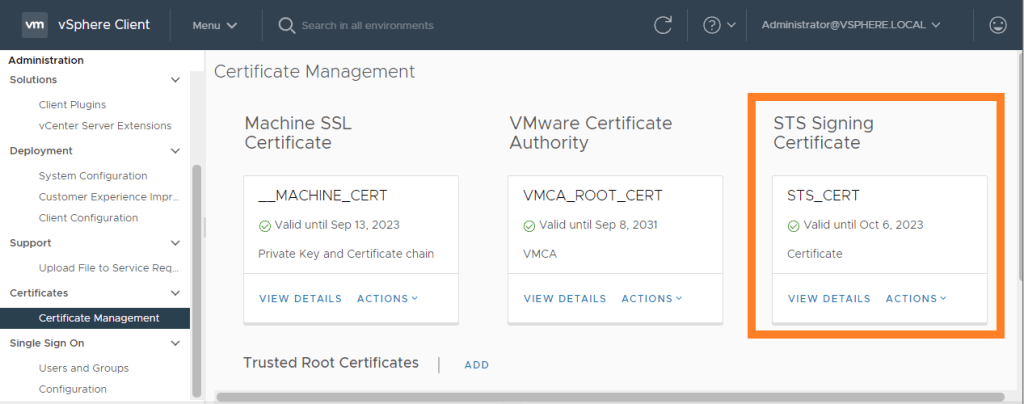Click 'Trusted Root Certificates' heading
The image size is (1024, 404).
tap(331, 363)
